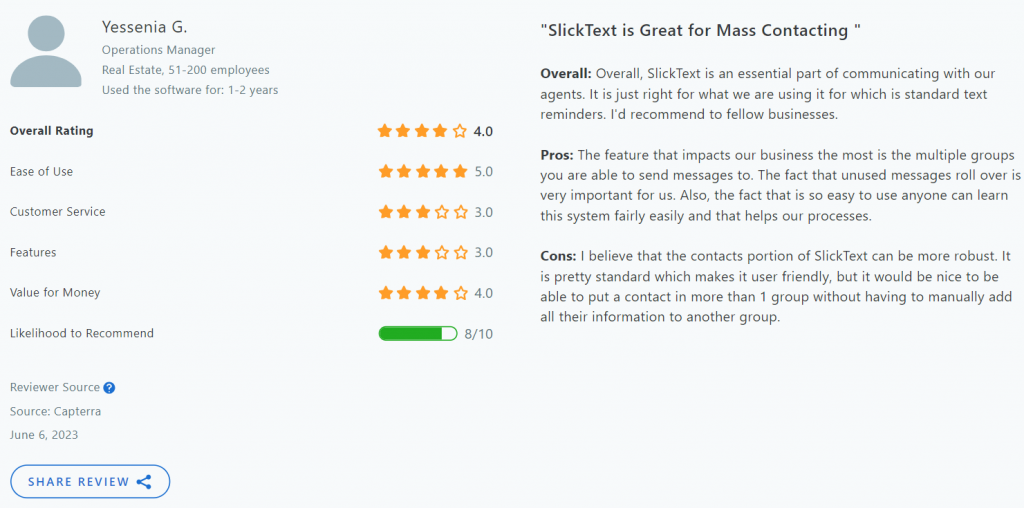Click the Customer Service star rating
This screenshot has height=508, width=1024.
pyautogui.click(x=423, y=212)
